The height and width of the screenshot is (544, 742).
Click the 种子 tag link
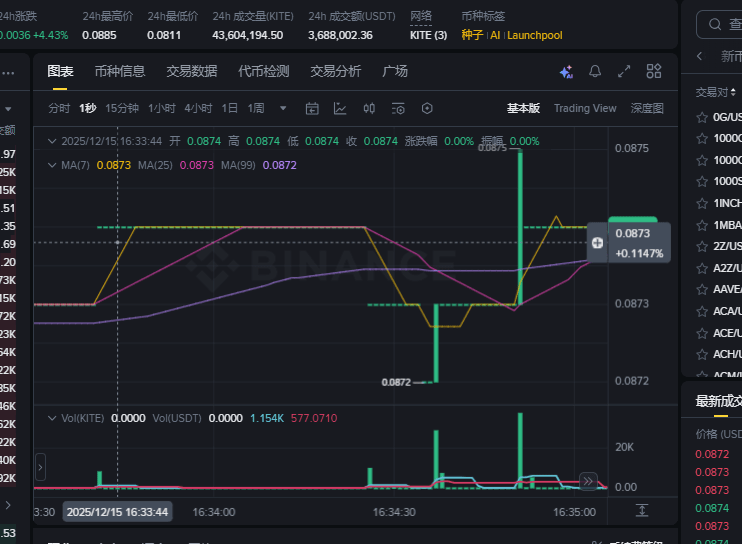472,35
